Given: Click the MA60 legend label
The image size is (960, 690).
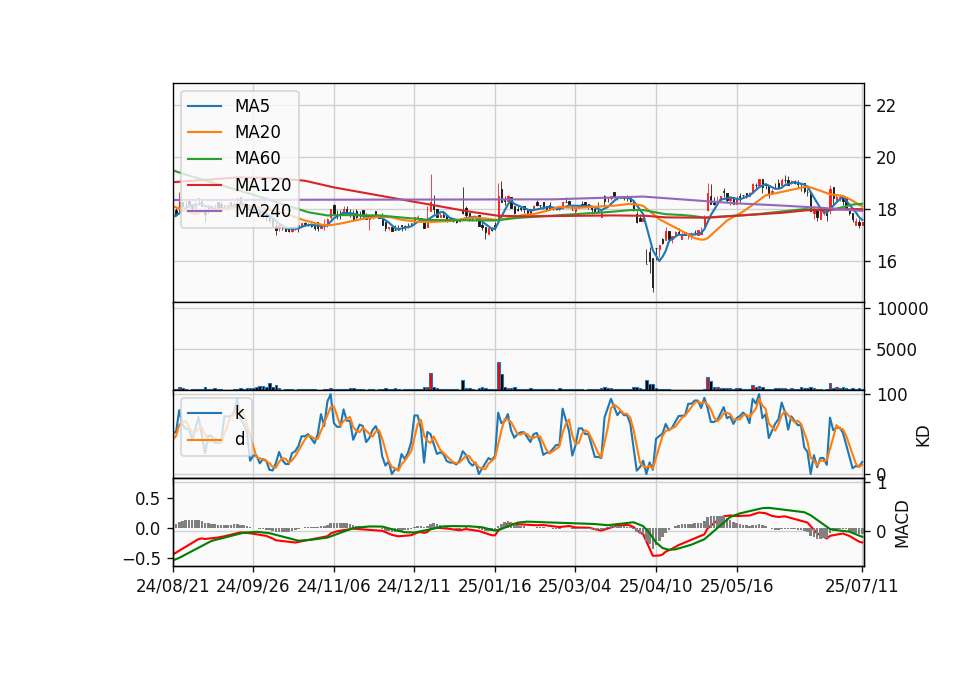Looking at the screenshot, I should pyautogui.click(x=257, y=159).
